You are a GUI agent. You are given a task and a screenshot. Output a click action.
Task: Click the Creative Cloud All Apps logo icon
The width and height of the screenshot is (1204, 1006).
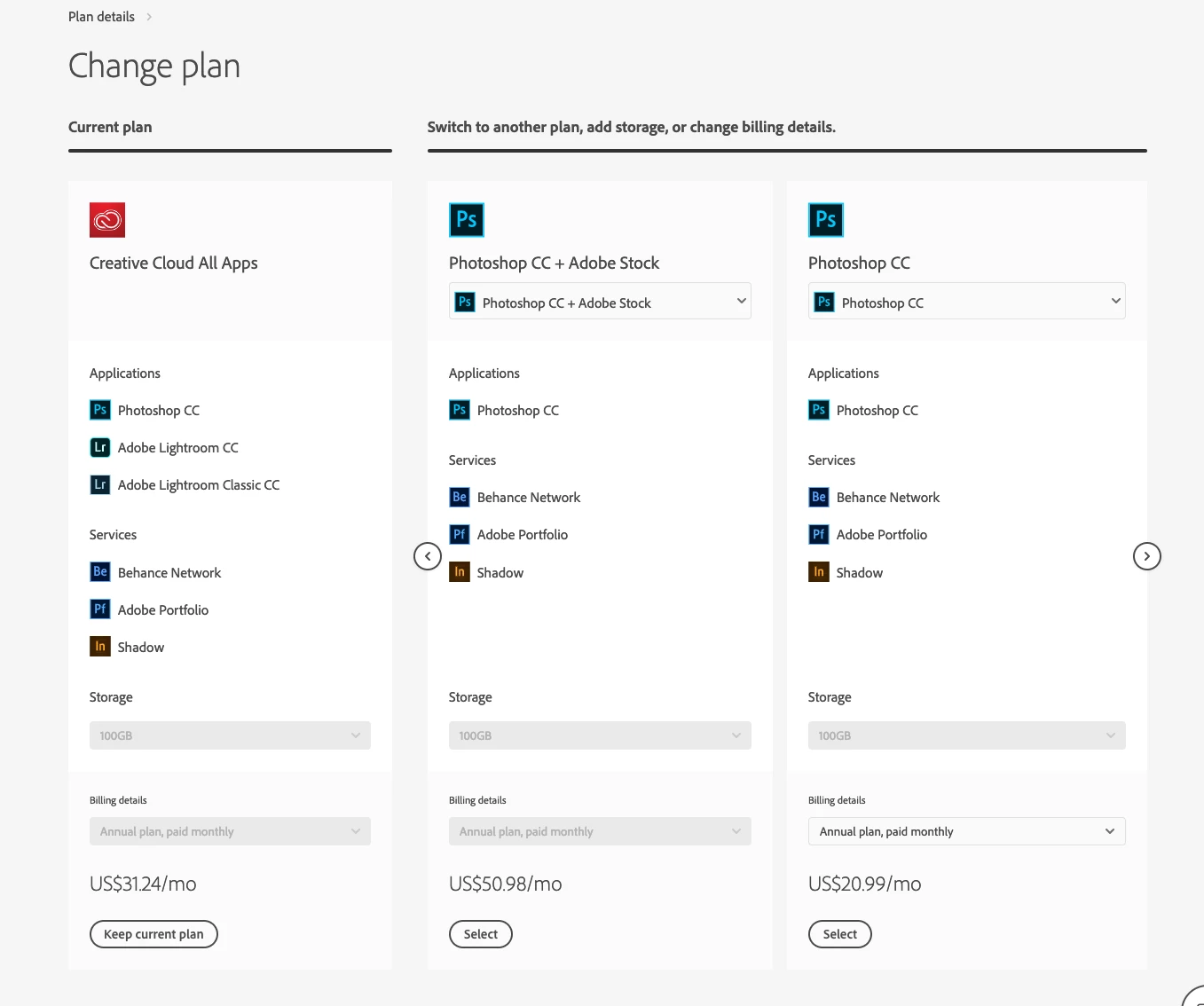107,220
